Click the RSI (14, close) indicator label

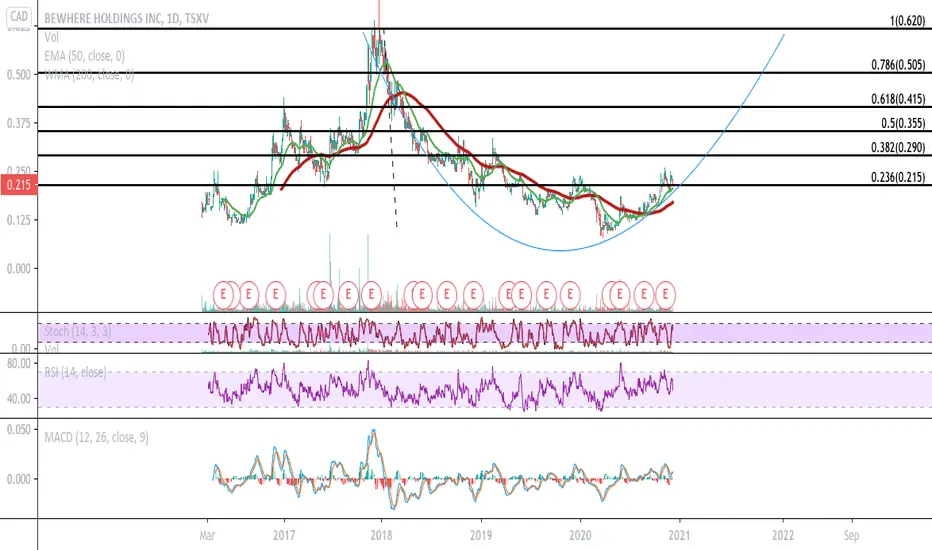(x=75, y=372)
